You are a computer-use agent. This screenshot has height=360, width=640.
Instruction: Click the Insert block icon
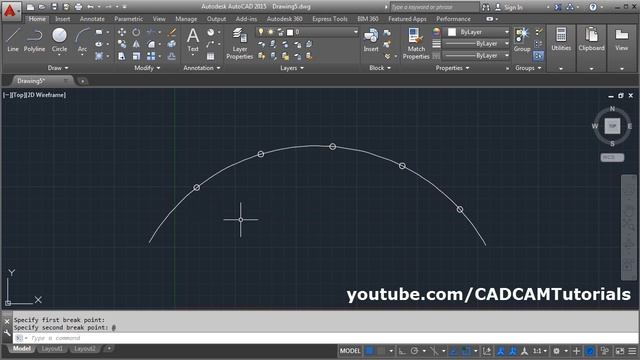[x=371, y=40]
